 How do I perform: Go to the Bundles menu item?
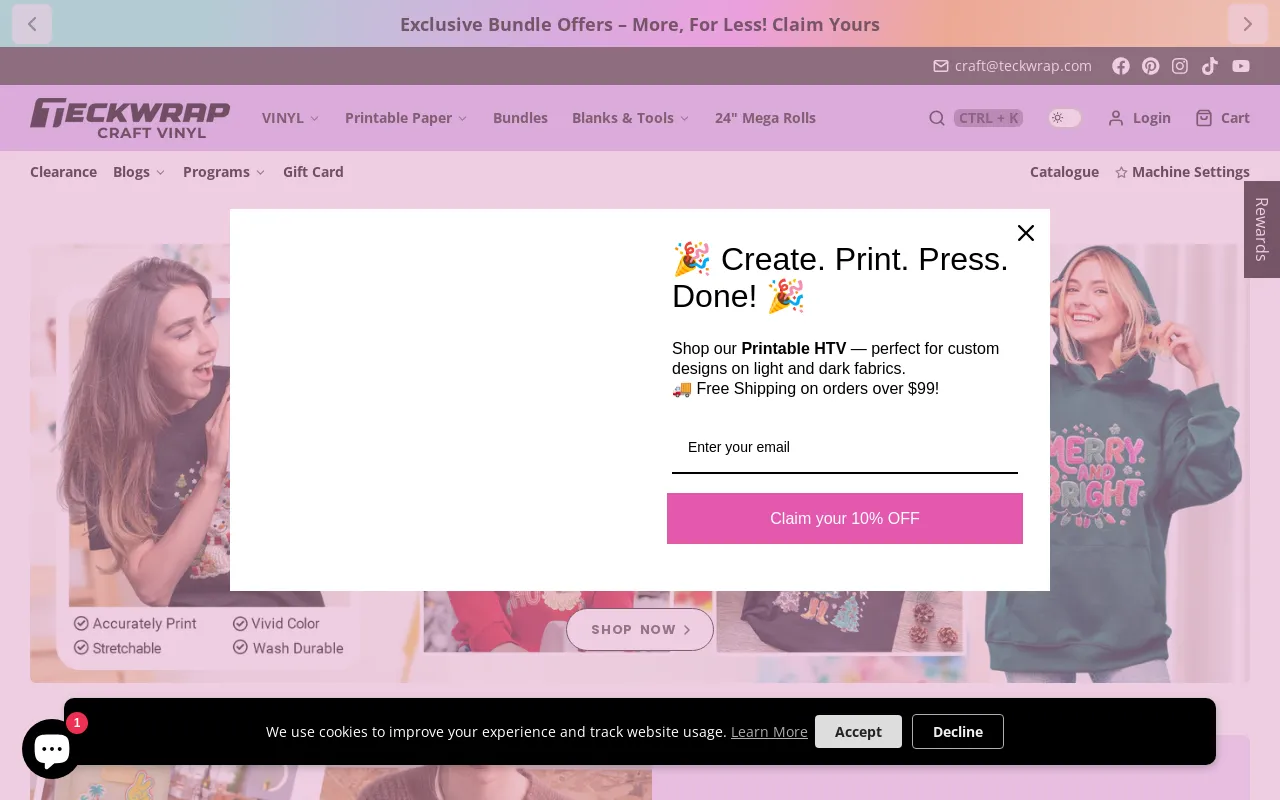tap(520, 118)
